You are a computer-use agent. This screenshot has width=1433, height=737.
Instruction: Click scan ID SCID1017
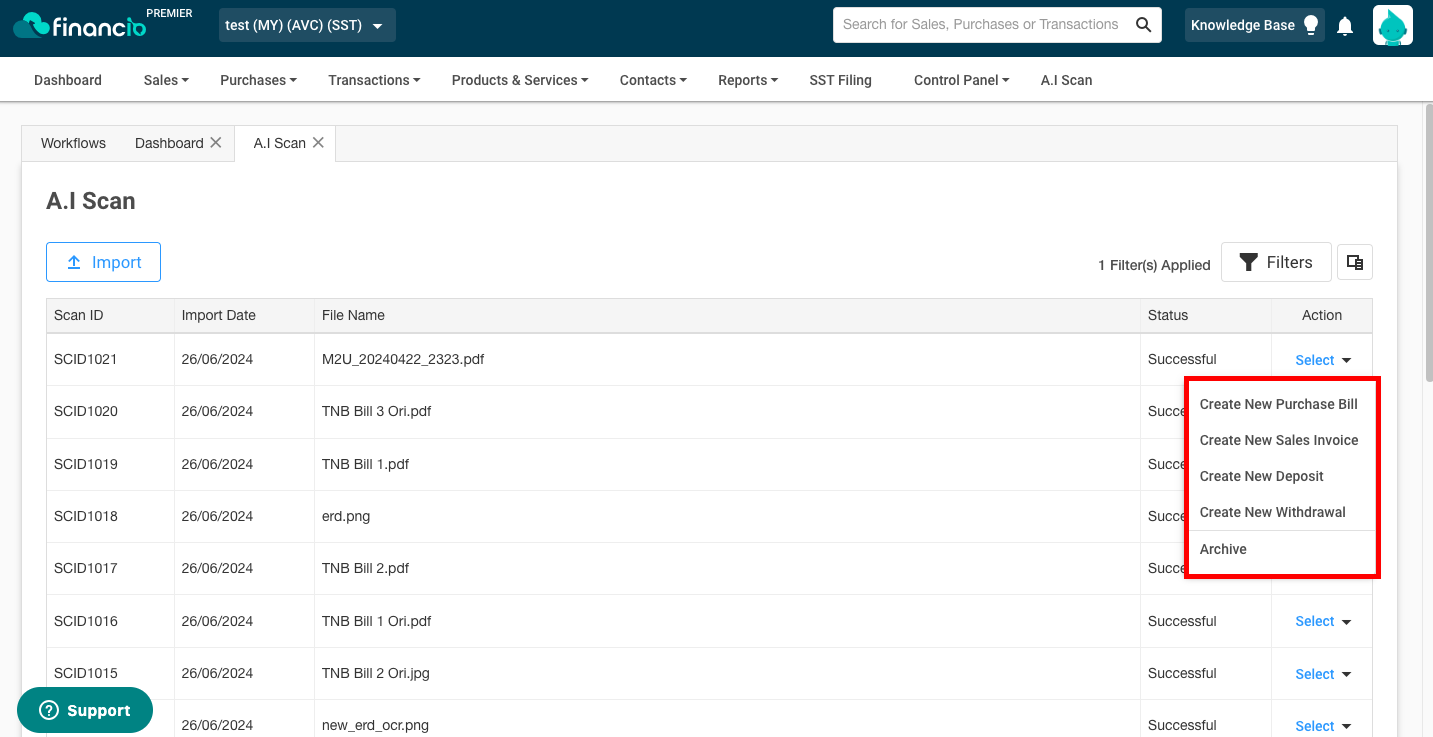[86, 568]
